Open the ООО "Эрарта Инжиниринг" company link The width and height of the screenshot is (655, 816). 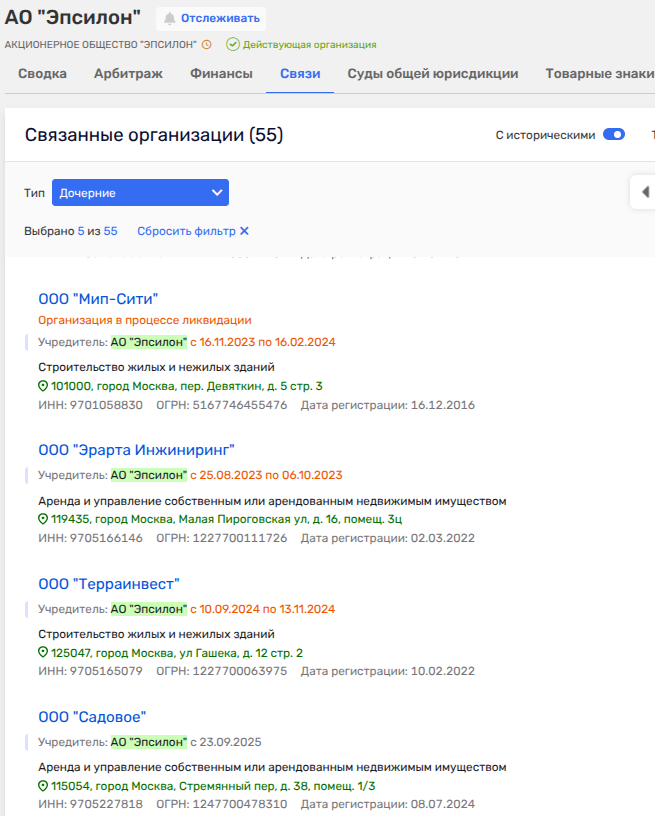pos(136,450)
